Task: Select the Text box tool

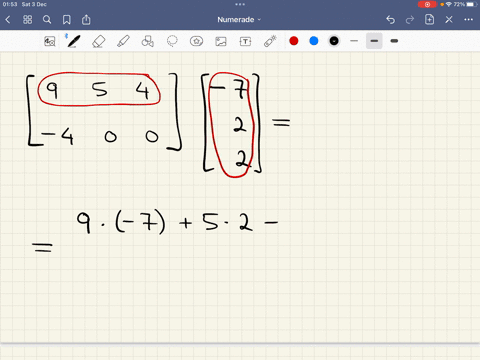Action: [245, 41]
